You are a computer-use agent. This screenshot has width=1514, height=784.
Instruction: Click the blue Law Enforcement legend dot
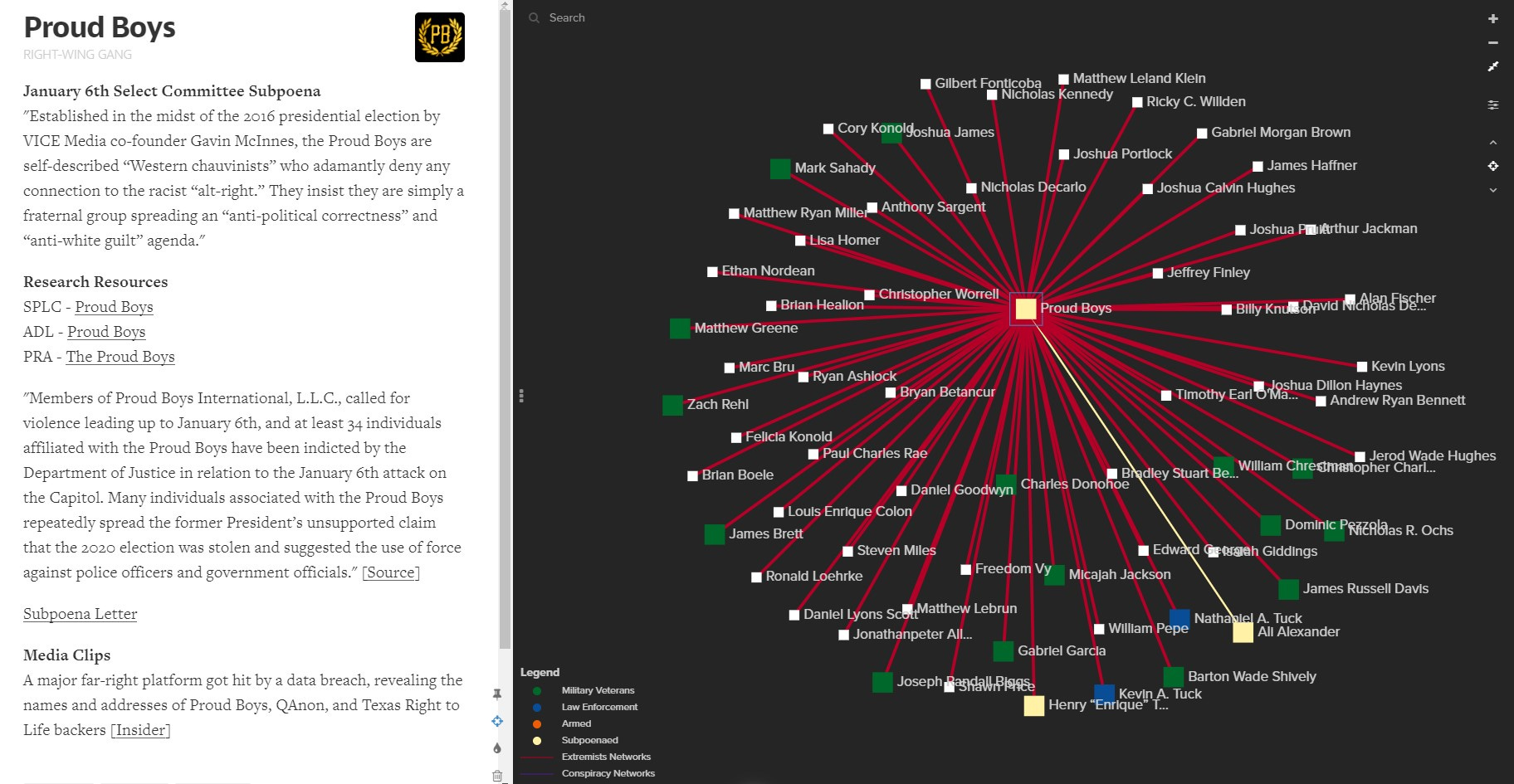(537, 707)
